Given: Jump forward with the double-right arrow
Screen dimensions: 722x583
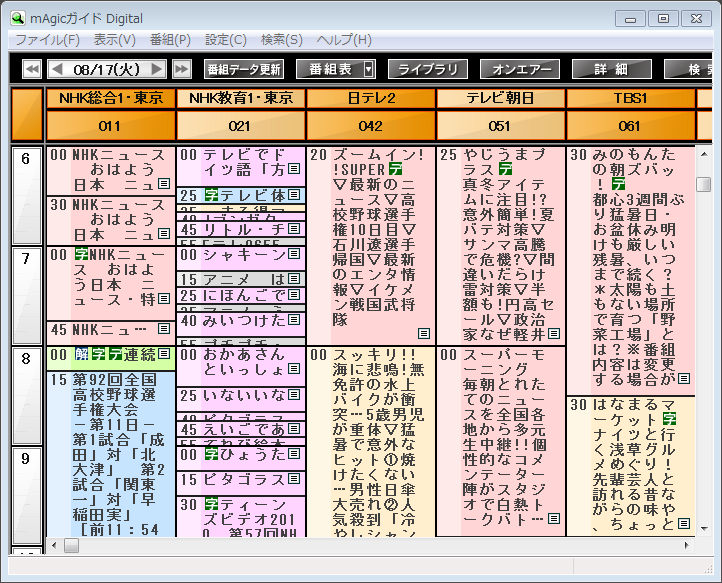Looking at the screenshot, I should 181,69.
